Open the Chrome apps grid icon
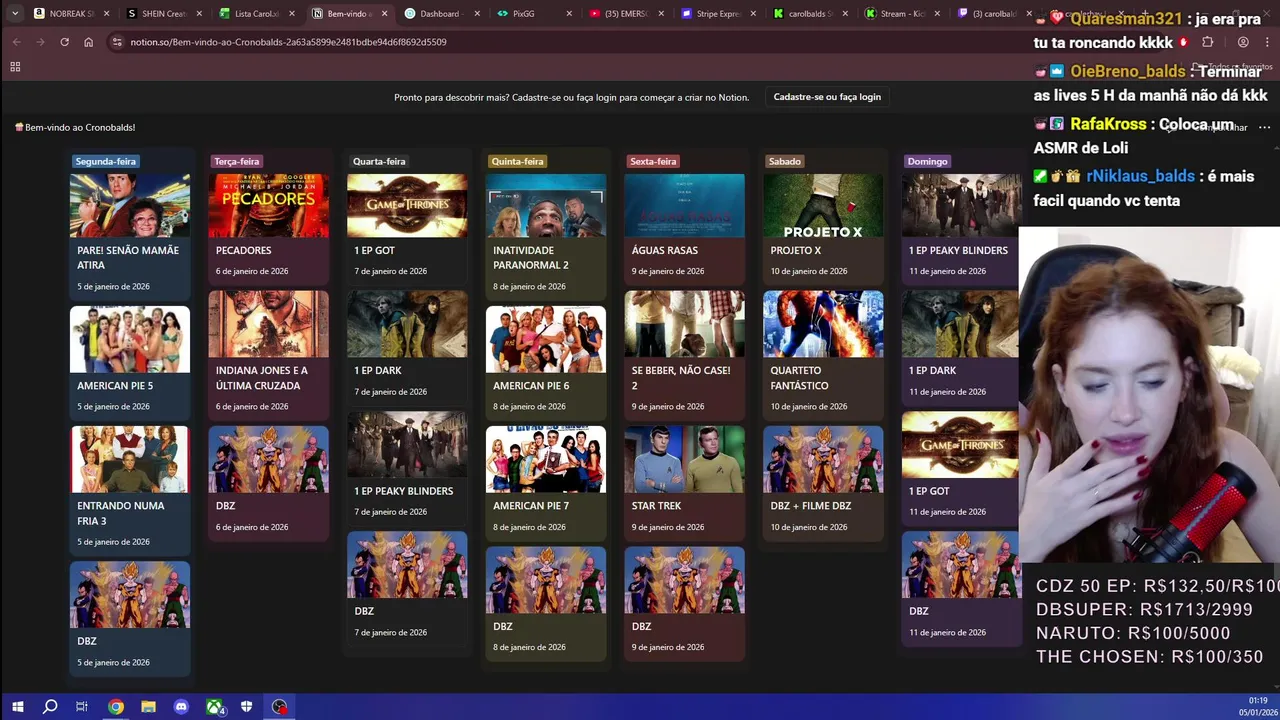Screen dimensions: 1280x720 point(15,67)
